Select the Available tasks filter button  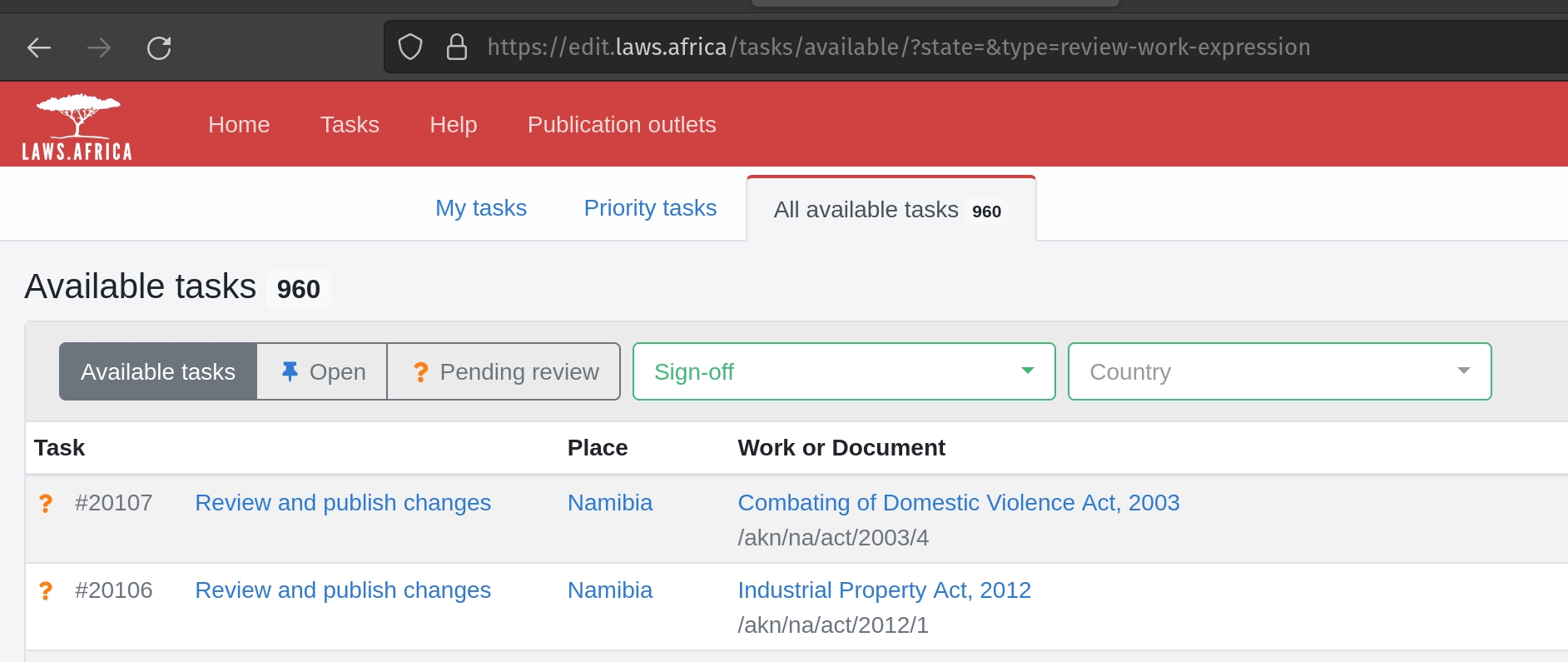(x=158, y=371)
